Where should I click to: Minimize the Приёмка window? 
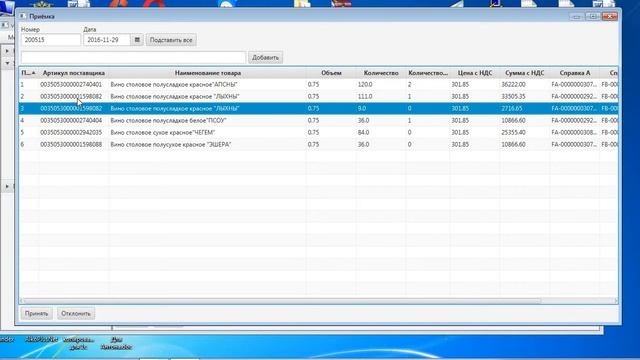click(x=576, y=16)
